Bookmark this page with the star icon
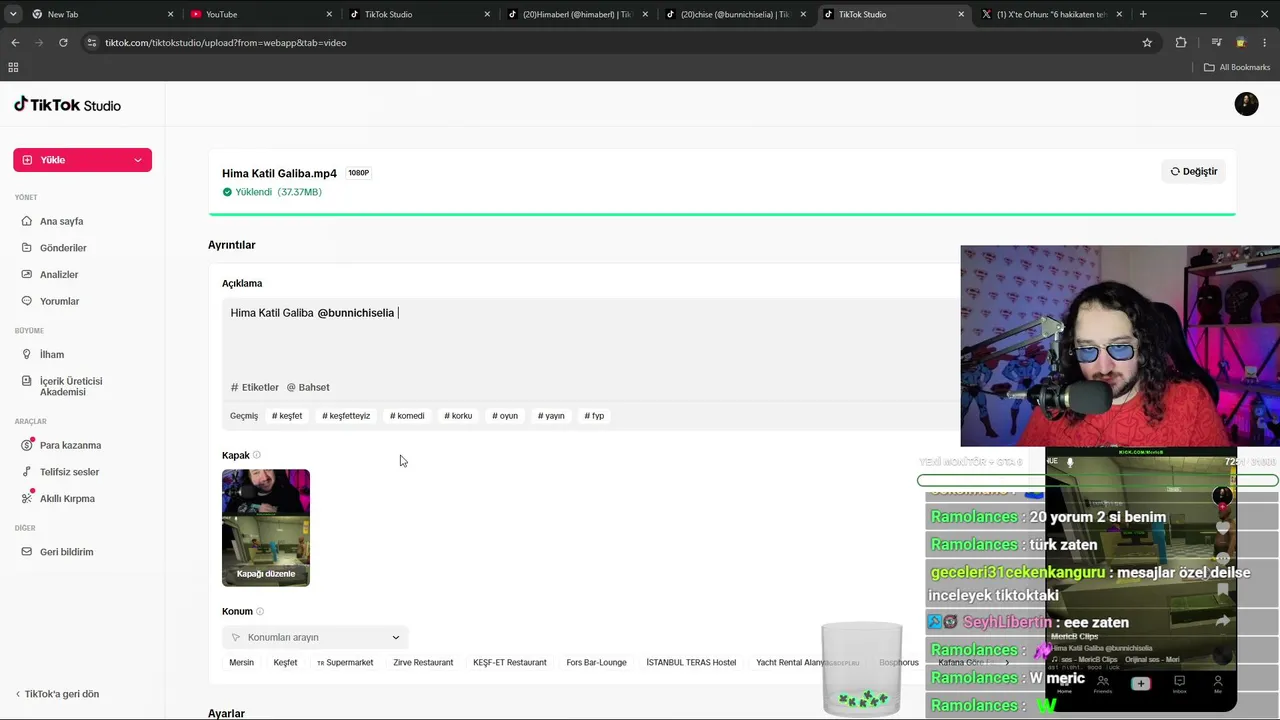The image size is (1280, 720). pos(1147,43)
